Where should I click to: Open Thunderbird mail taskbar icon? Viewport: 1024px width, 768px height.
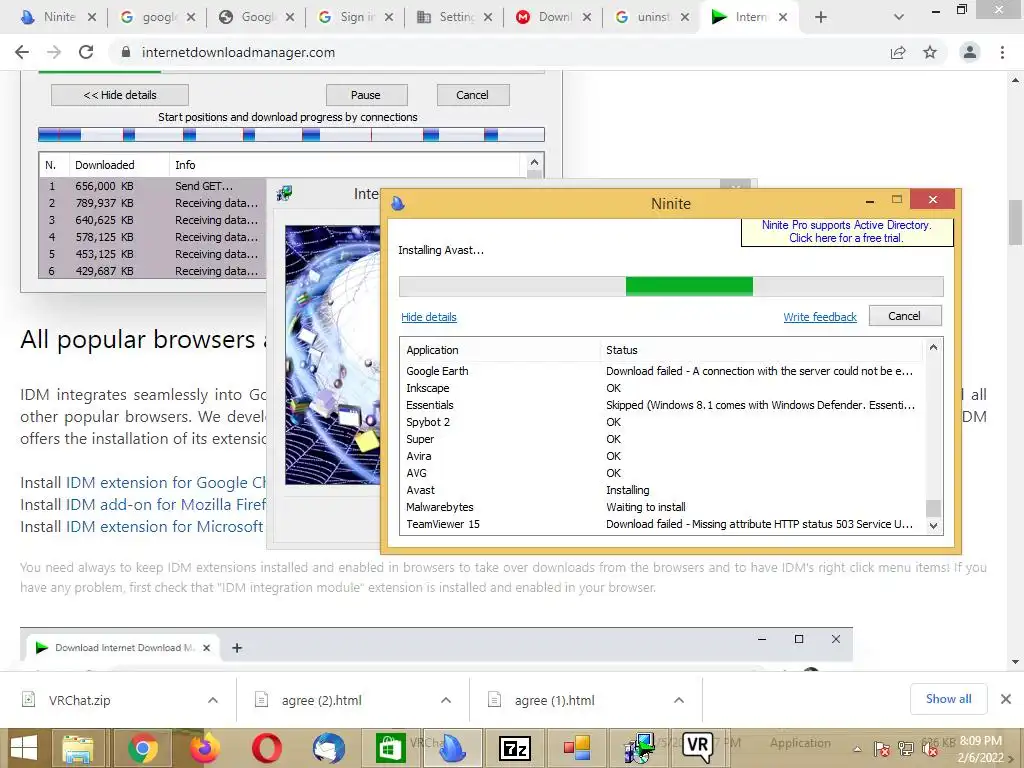328,748
